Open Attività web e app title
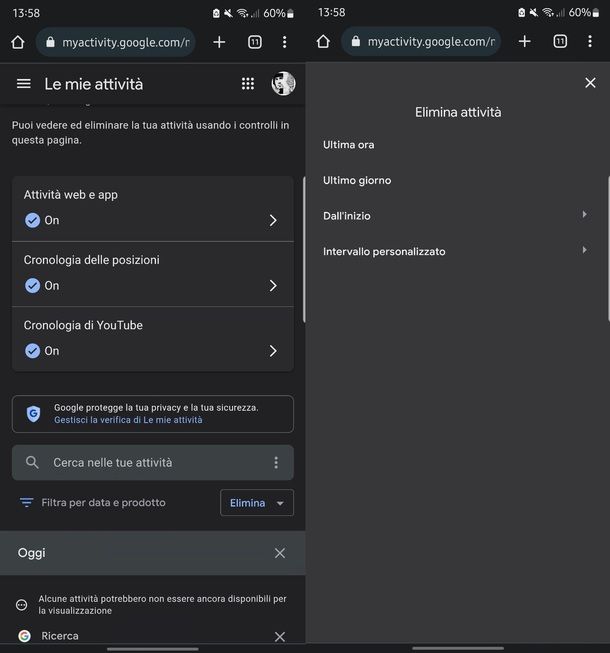The width and height of the screenshot is (610, 653). (70, 195)
